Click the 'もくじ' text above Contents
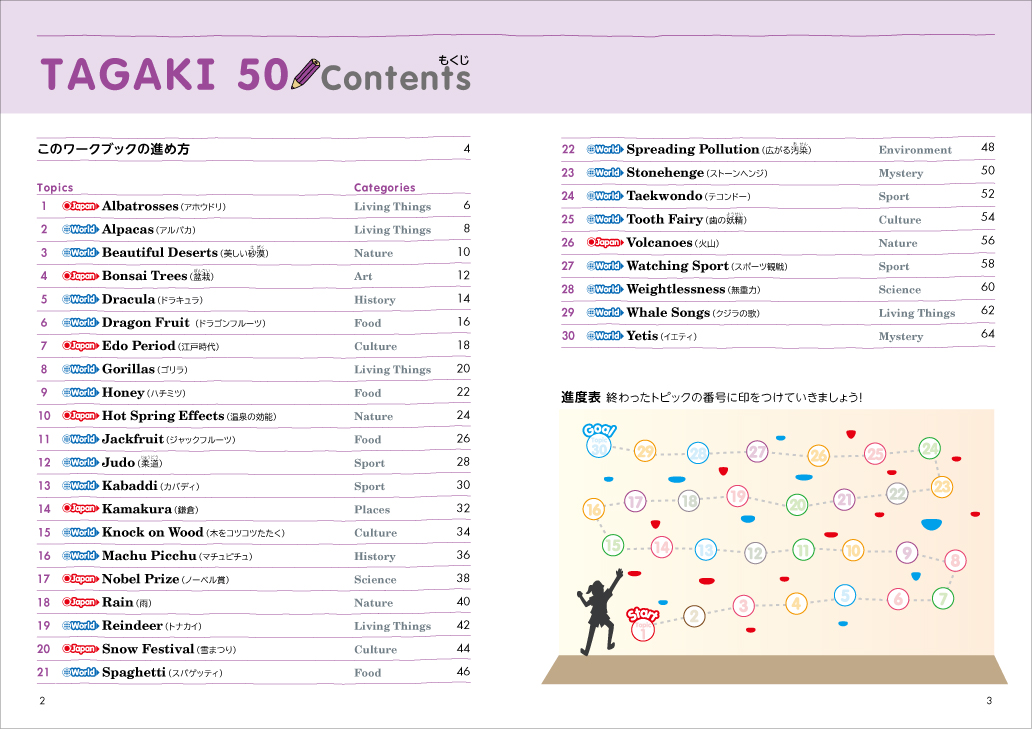The image size is (1032, 729). tap(454, 60)
